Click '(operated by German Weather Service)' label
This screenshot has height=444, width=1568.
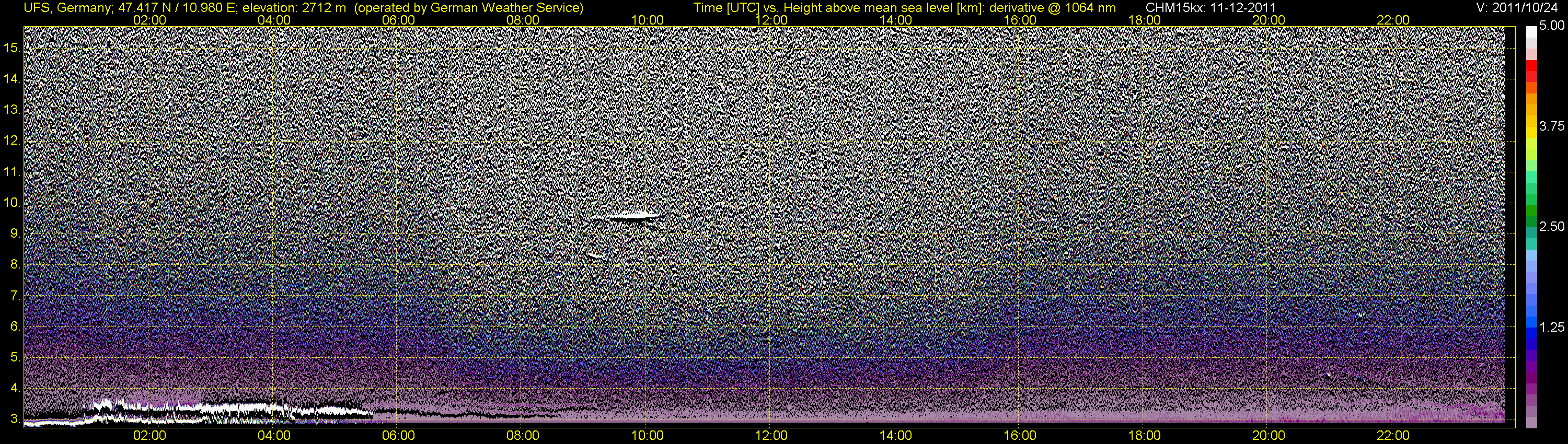coord(468,8)
